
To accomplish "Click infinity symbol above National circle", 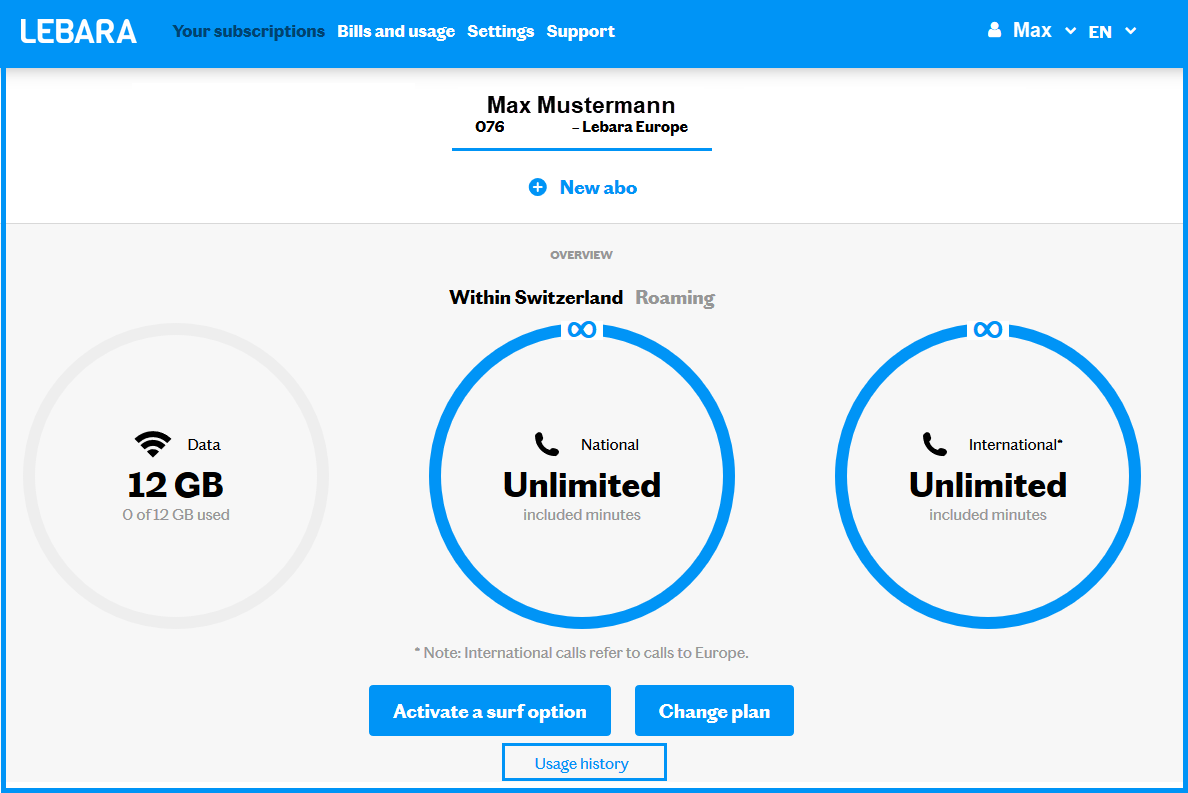I will pos(582,329).
